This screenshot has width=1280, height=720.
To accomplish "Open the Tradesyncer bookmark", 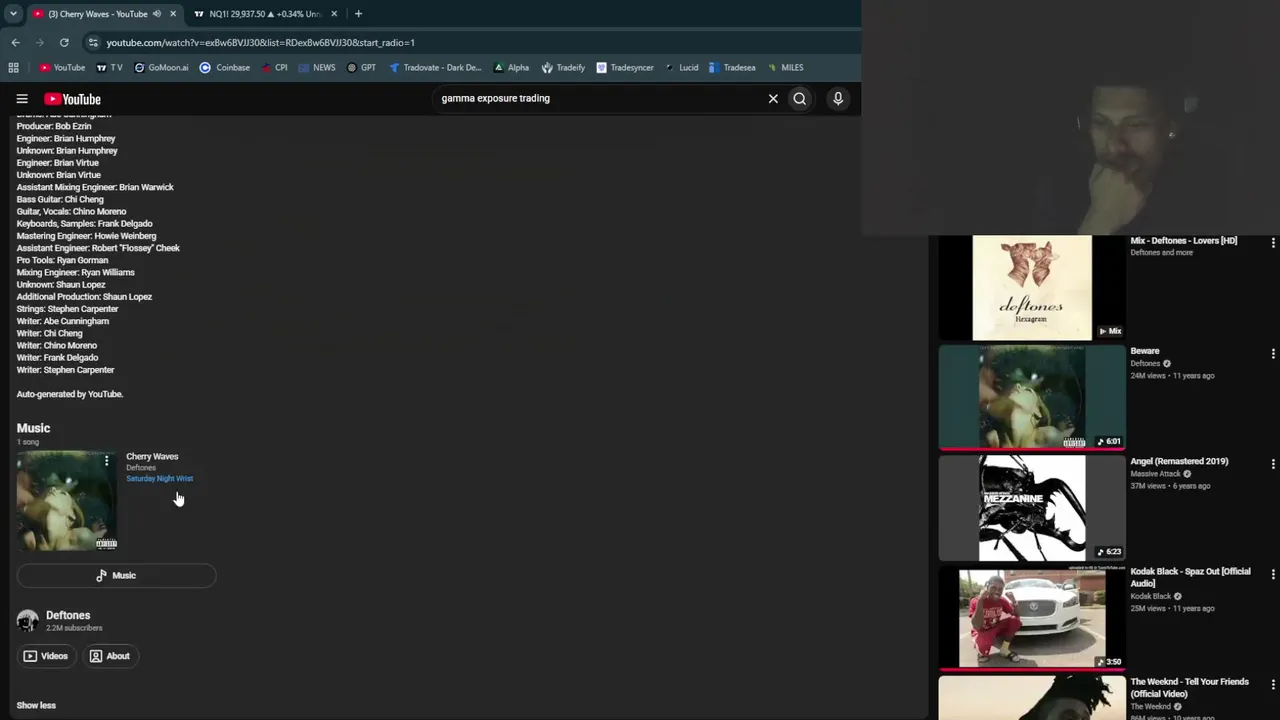I will pos(625,68).
